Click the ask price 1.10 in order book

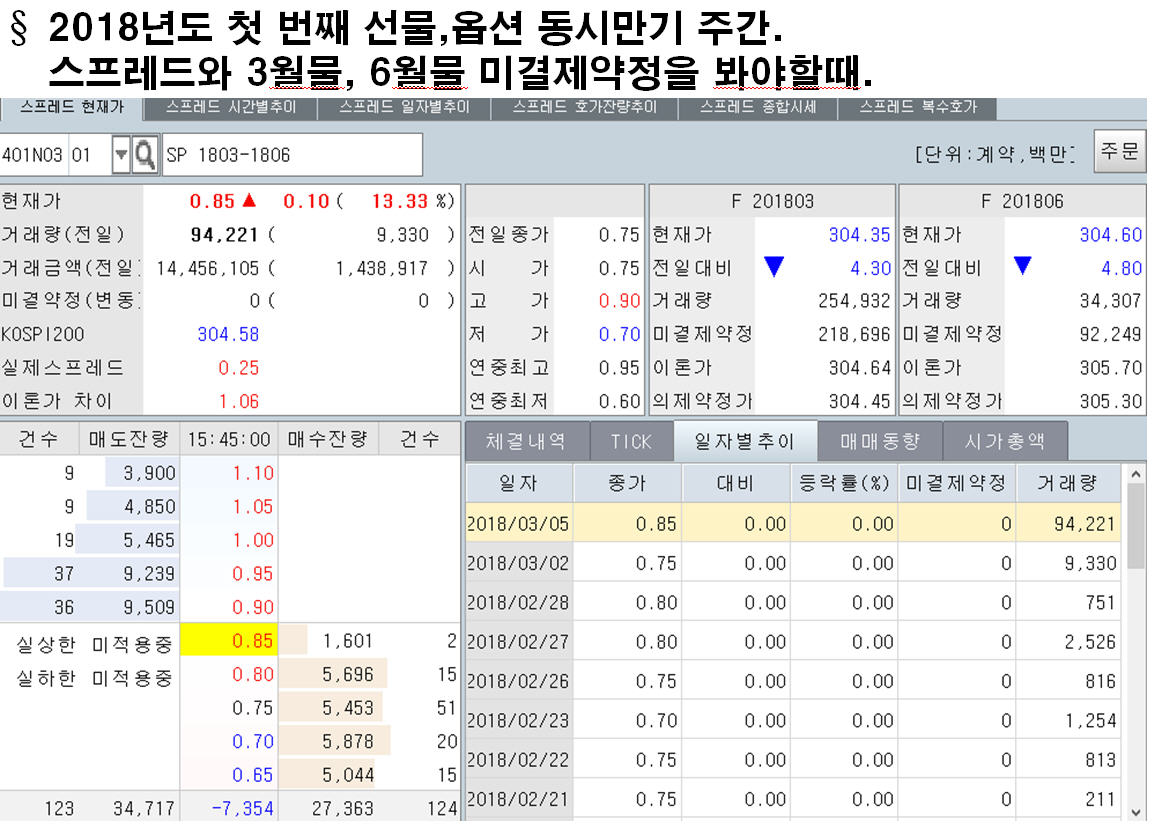coord(230,472)
